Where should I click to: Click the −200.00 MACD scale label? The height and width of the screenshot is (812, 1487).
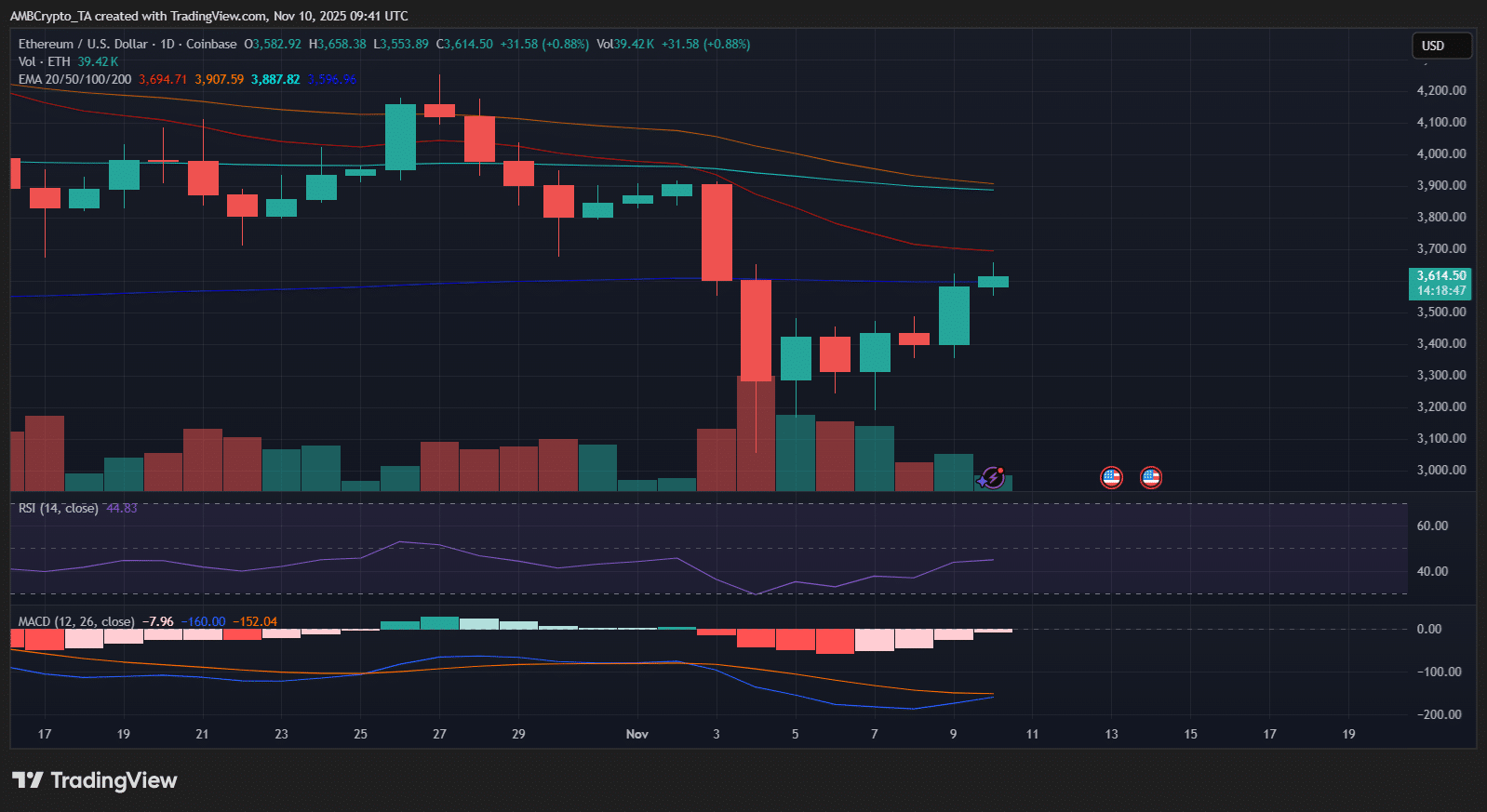[1439, 714]
